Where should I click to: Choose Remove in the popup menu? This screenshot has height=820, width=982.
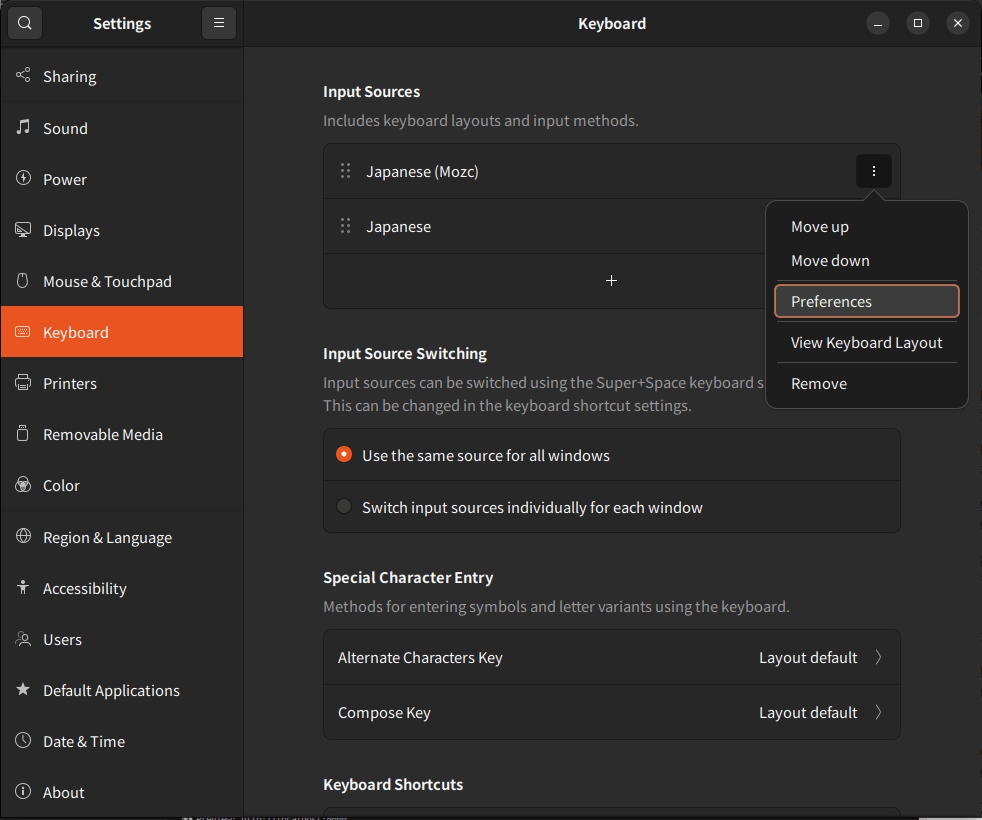819,383
